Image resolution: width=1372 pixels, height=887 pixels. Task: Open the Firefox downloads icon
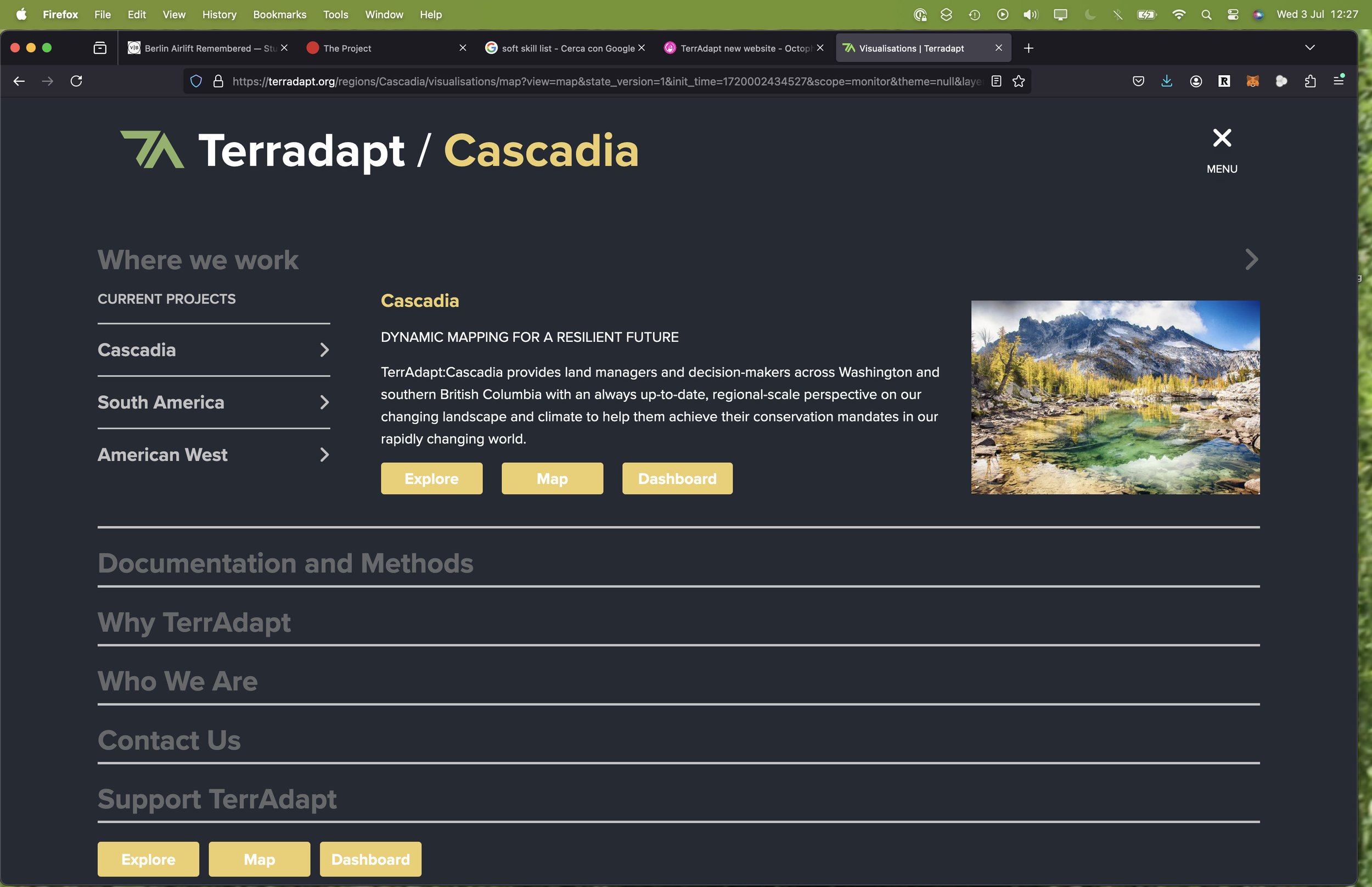tap(1166, 81)
